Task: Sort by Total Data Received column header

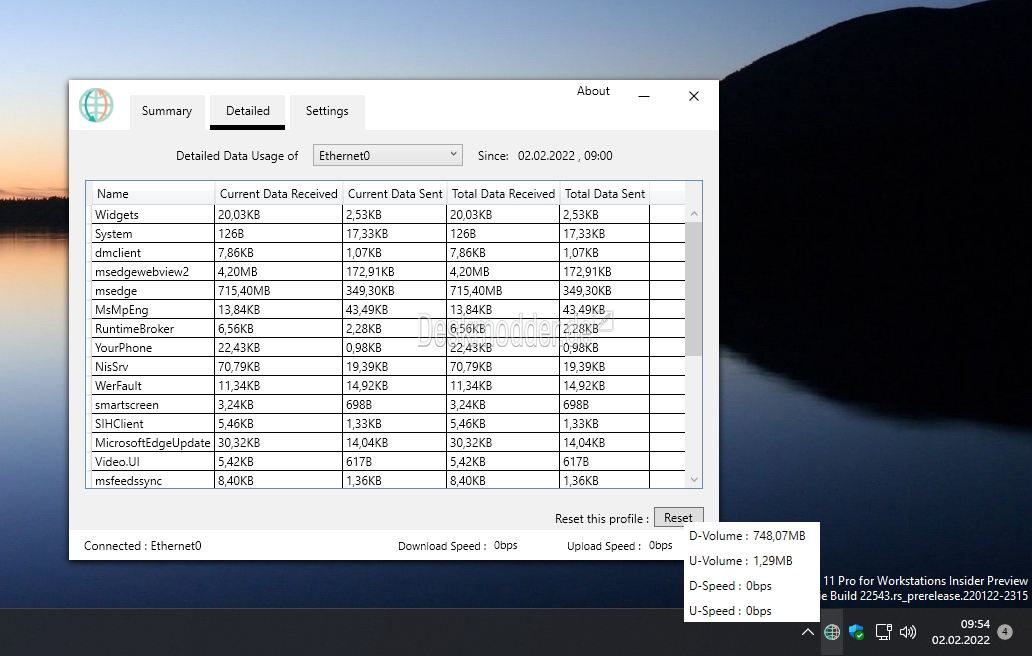Action: pyautogui.click(x=503, y=194)
